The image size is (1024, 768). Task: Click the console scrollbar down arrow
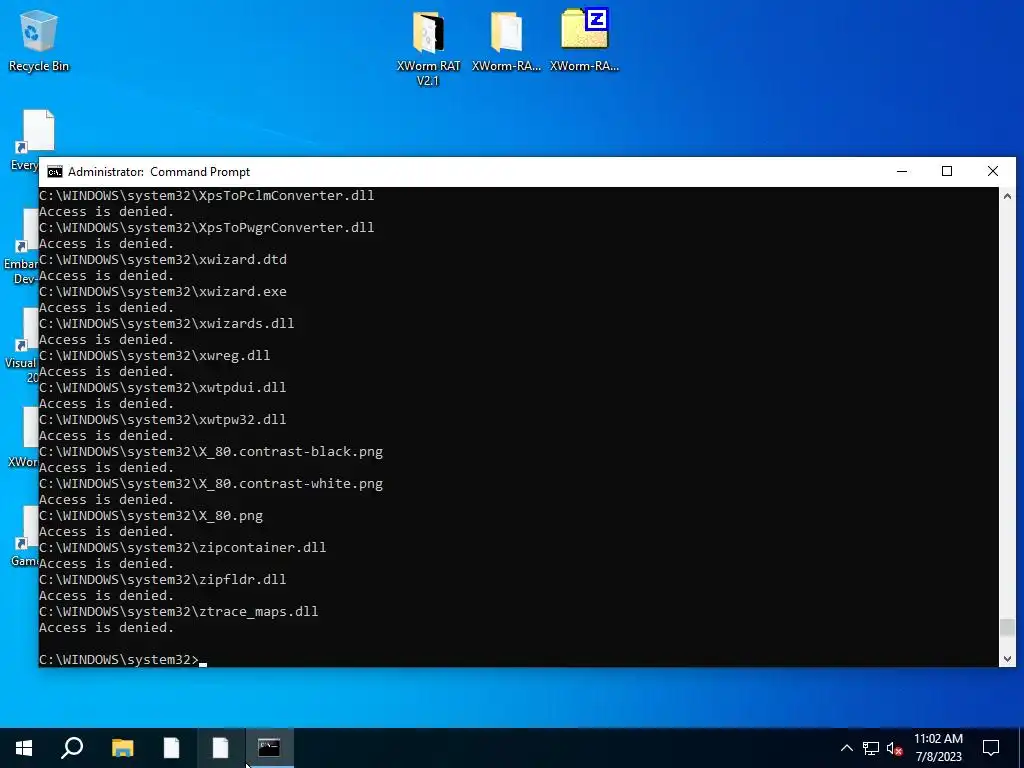point(1007,658)
